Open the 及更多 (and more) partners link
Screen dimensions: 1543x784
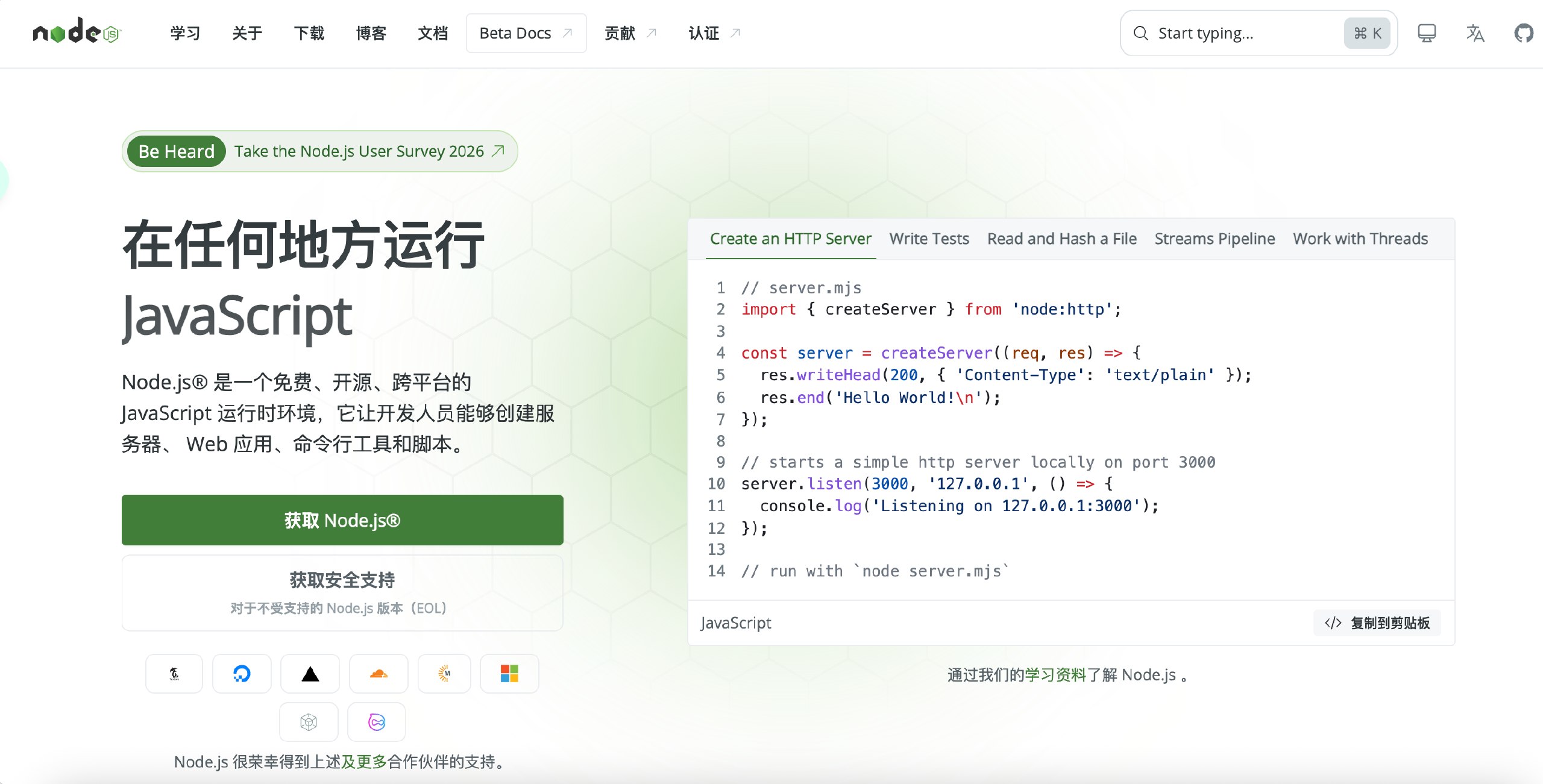pyautogui.click(x=364, y=762)
